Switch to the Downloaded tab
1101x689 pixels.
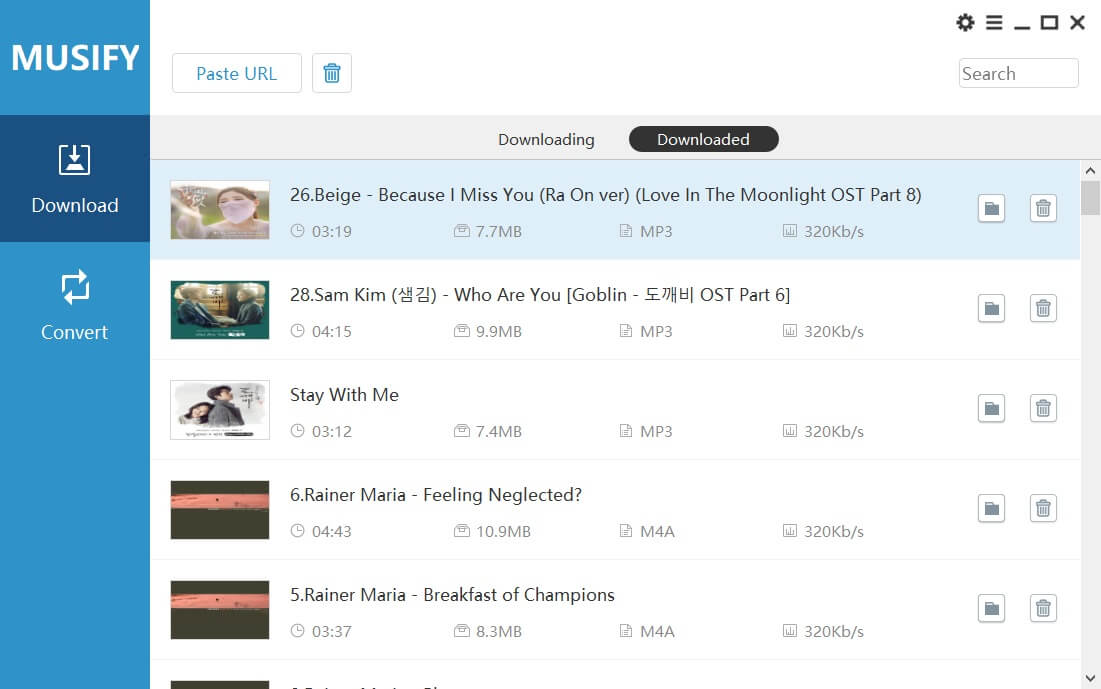[x=704, y=139]
